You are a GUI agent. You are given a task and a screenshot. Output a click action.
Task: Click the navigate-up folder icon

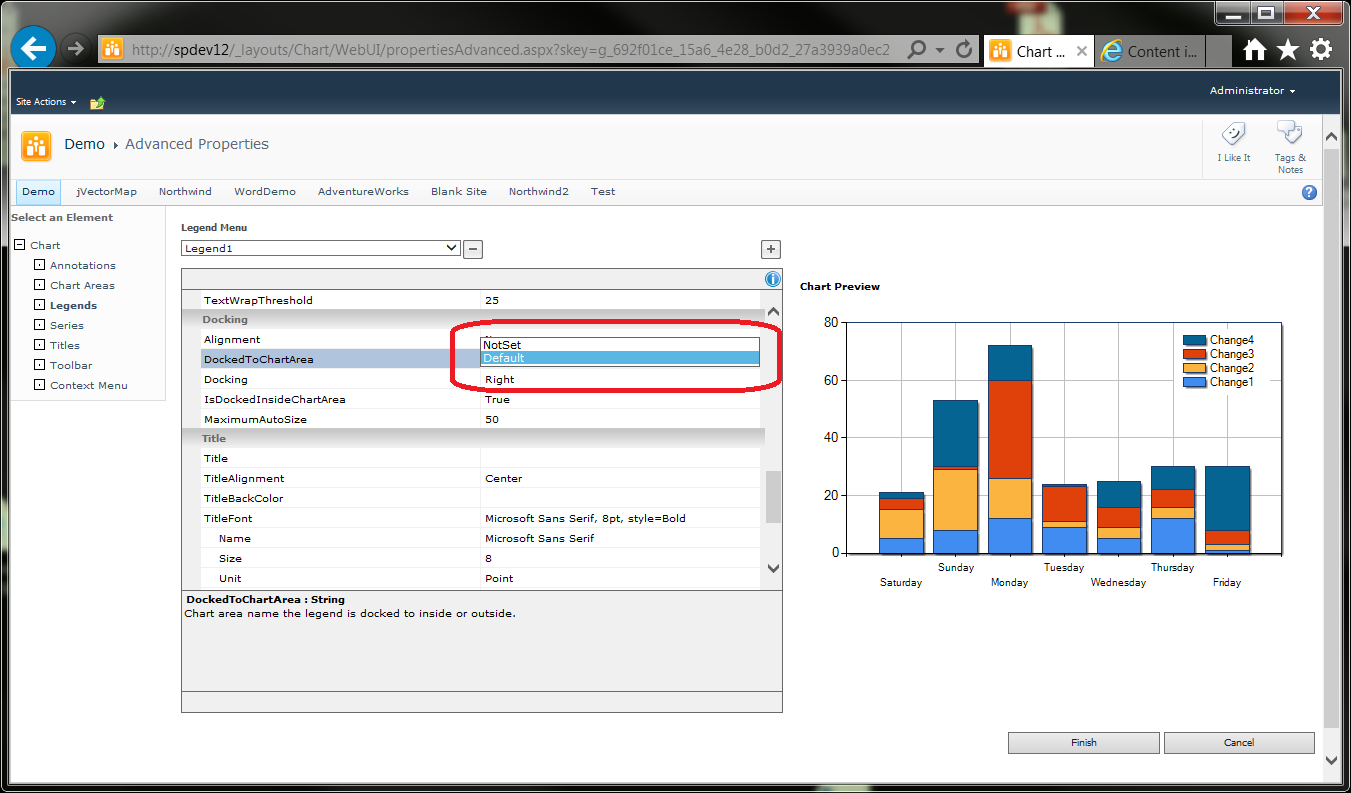pyautogui.click(x=97, y=102)
